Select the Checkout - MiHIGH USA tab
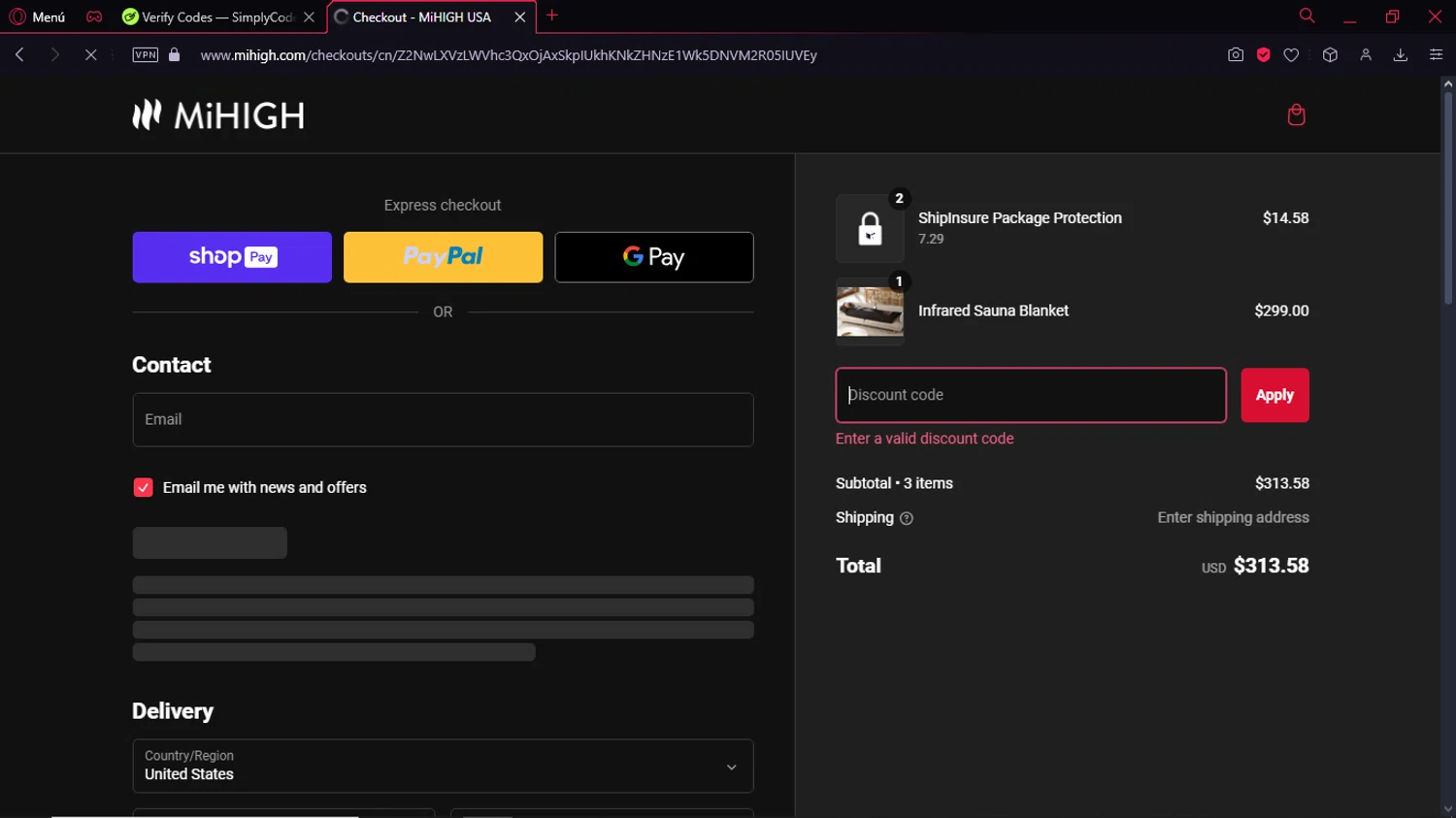 coord(421,16)
